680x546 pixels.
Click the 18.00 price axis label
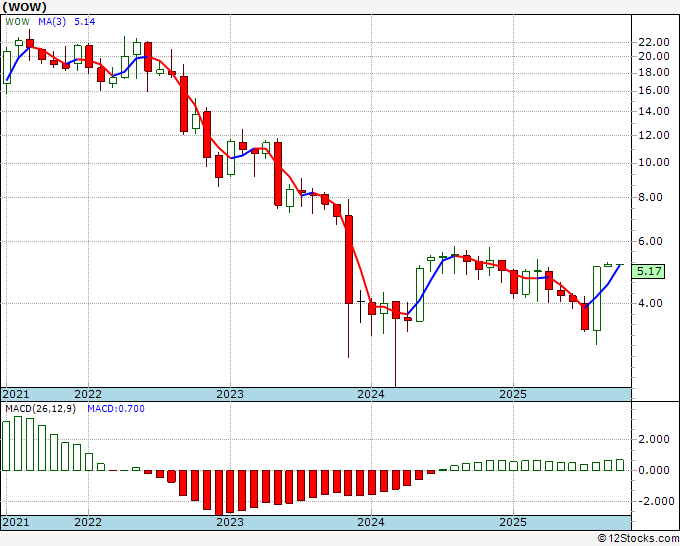coord(654,72)
